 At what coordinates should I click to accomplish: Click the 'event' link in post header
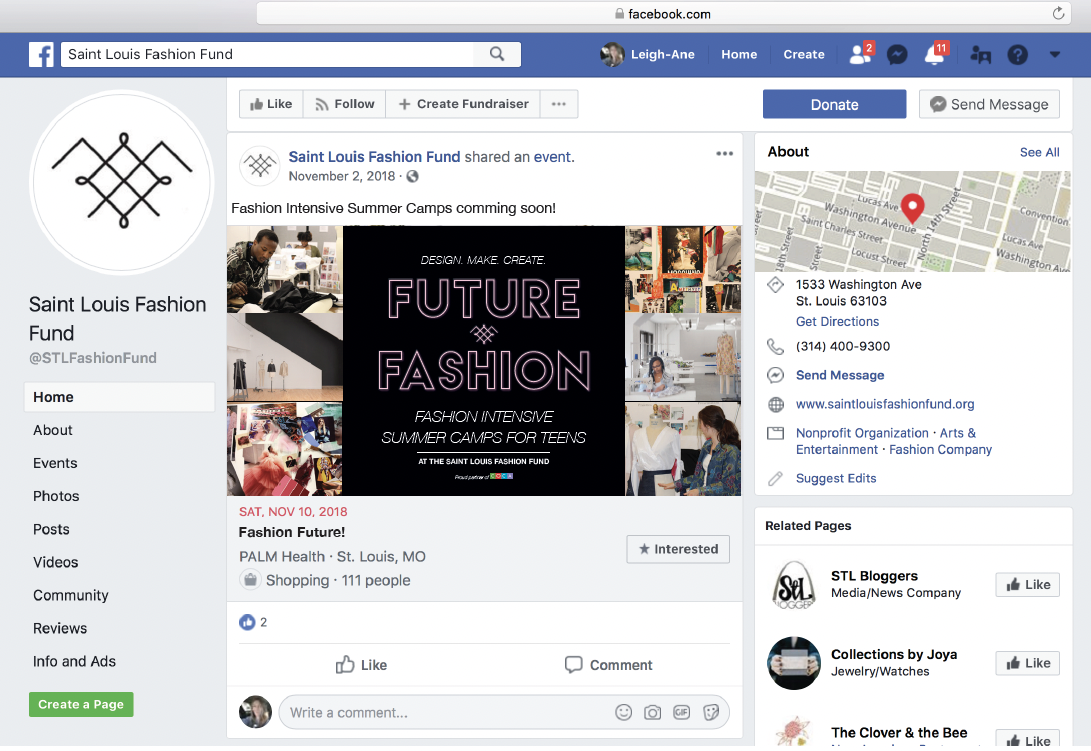pyautogui.click(x=552, y=157)
